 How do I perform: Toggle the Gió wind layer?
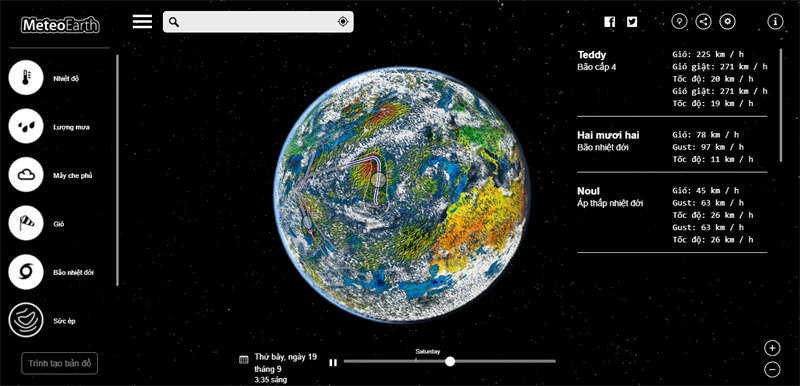coord(26,223)
